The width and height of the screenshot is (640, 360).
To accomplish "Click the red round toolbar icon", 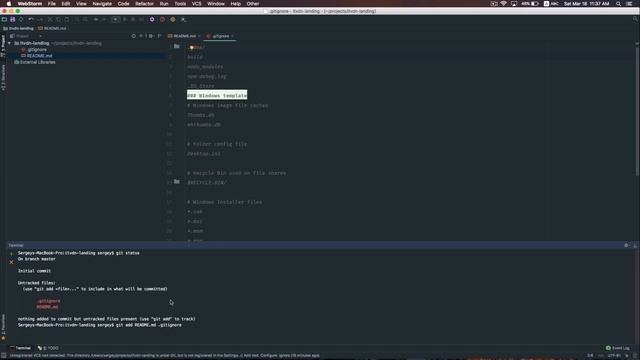I will [x=162, y=19].
